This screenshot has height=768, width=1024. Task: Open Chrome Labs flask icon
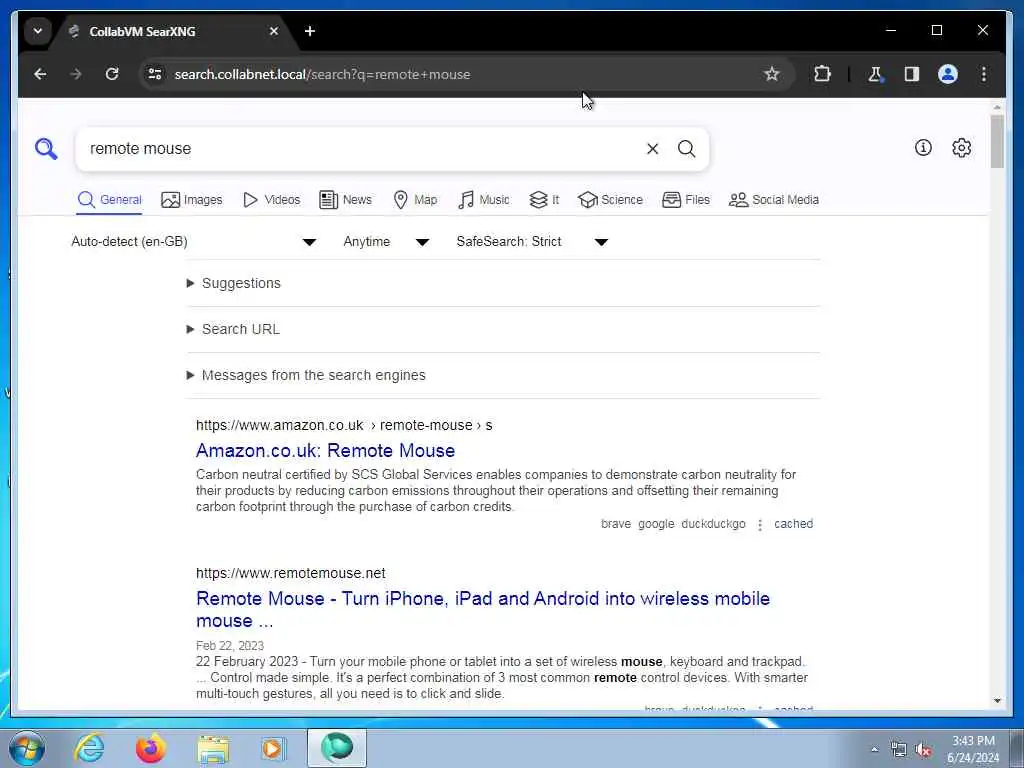tap(875, 74)
